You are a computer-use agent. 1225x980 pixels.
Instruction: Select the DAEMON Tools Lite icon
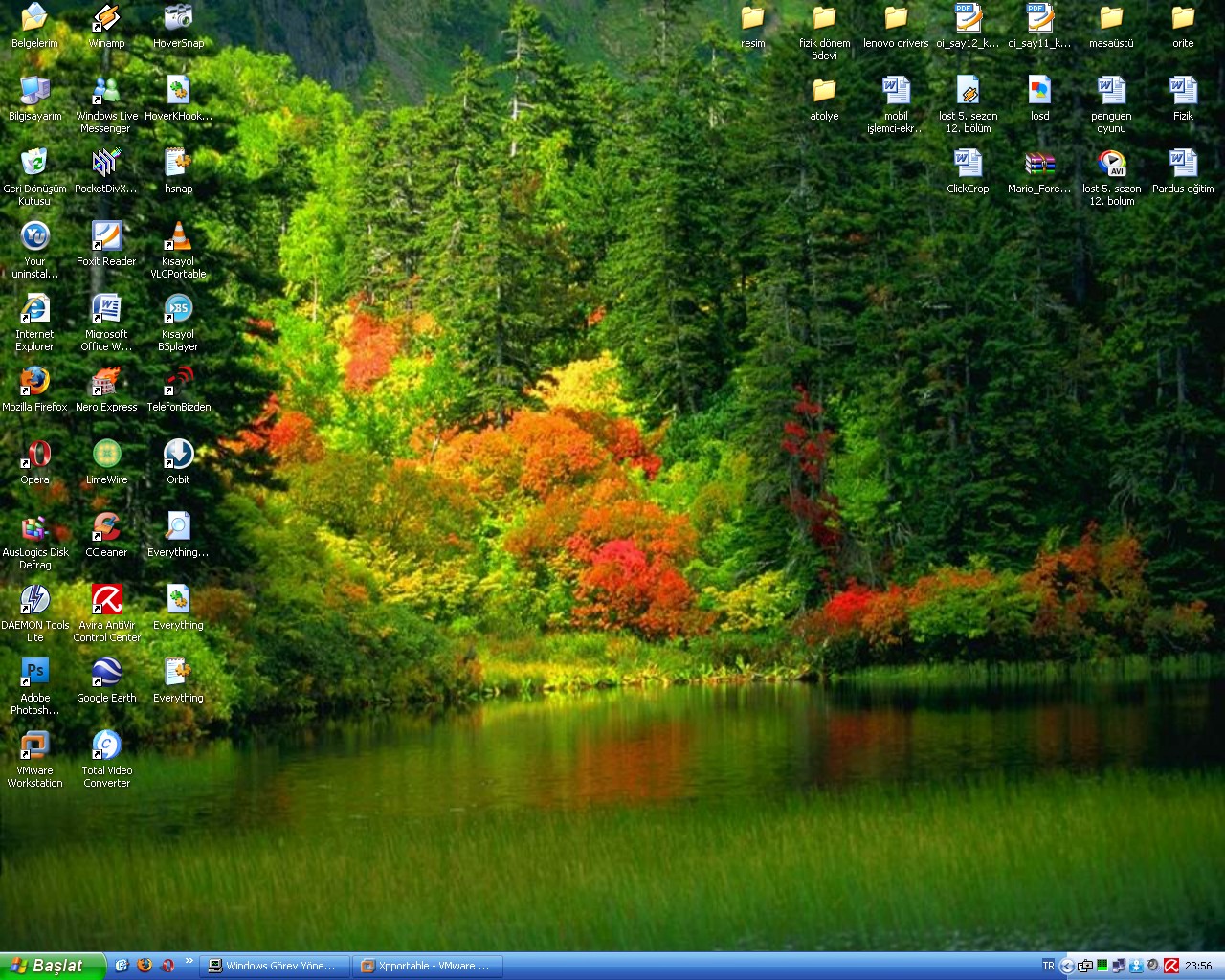click(34, 600)
